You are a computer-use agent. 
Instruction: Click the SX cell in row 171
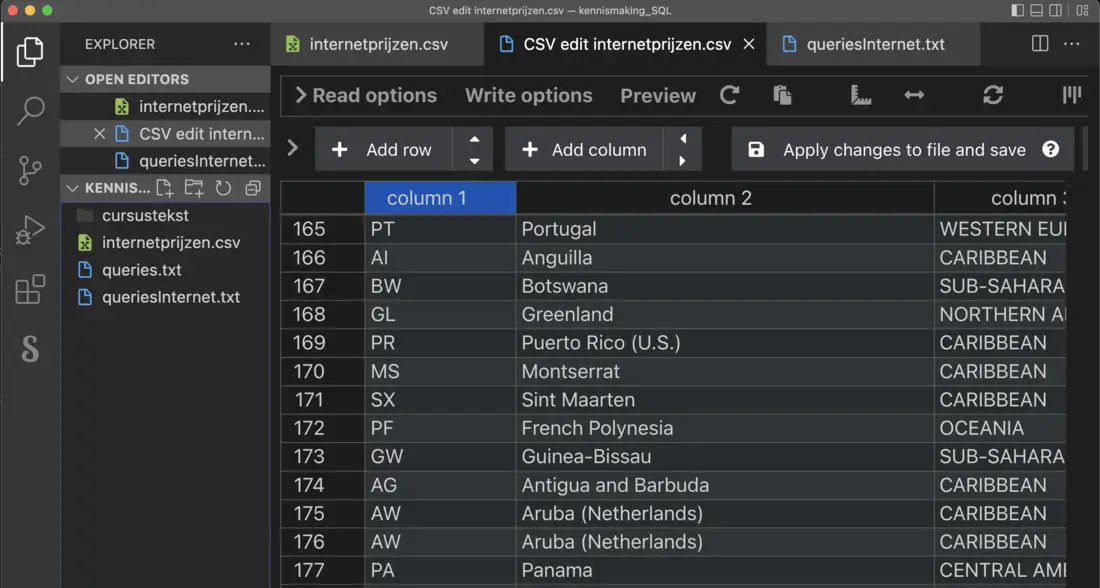[x=441, y=400]
